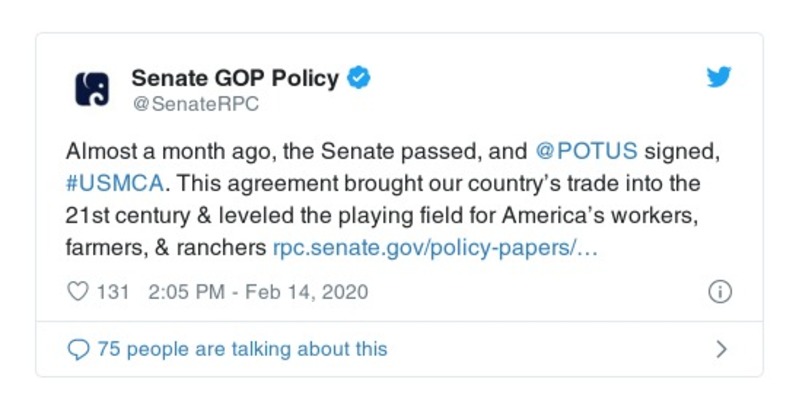
Task: Click the Senate GOP Policy elephant avatar
Action: [x=92, y=89]
